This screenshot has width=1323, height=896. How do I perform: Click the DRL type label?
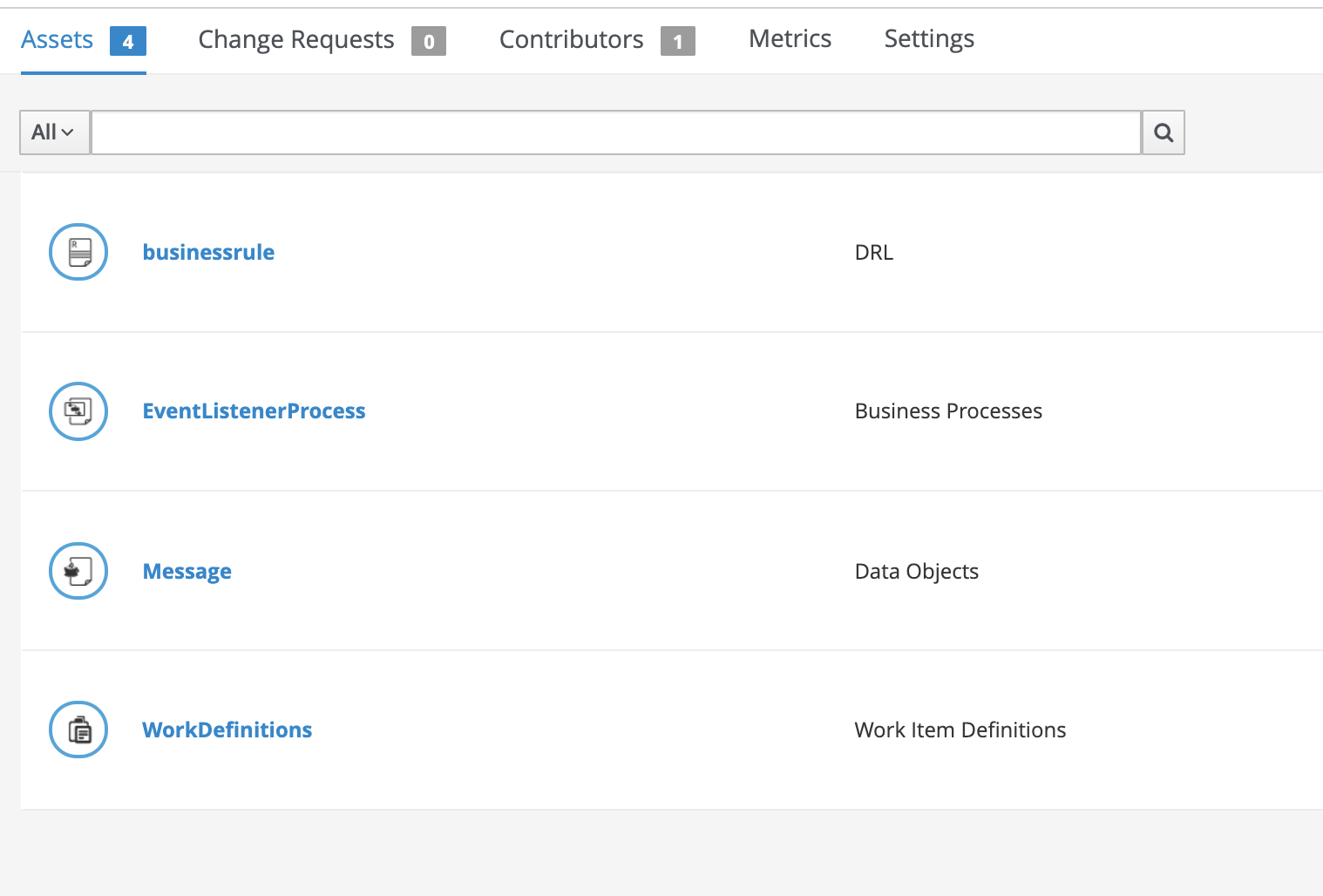pos(874,253)
